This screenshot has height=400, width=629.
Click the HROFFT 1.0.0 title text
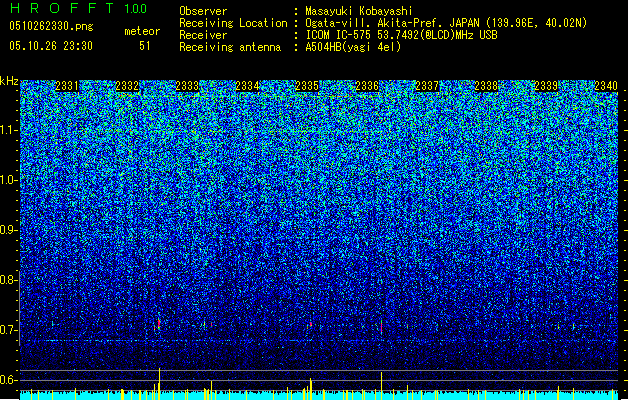tap(79, 8)
